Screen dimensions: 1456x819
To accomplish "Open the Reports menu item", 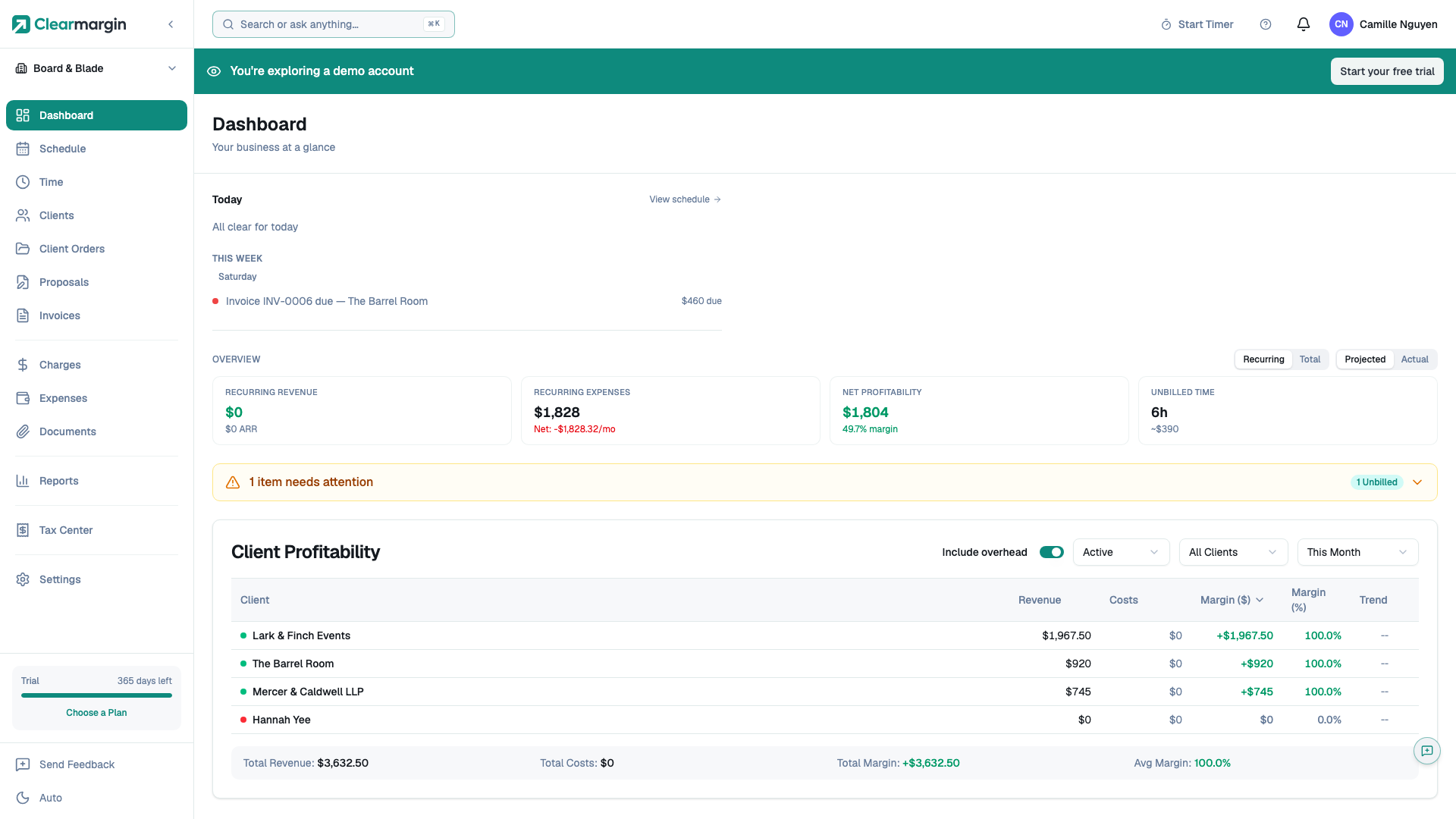I will click(x=59, y=481).
